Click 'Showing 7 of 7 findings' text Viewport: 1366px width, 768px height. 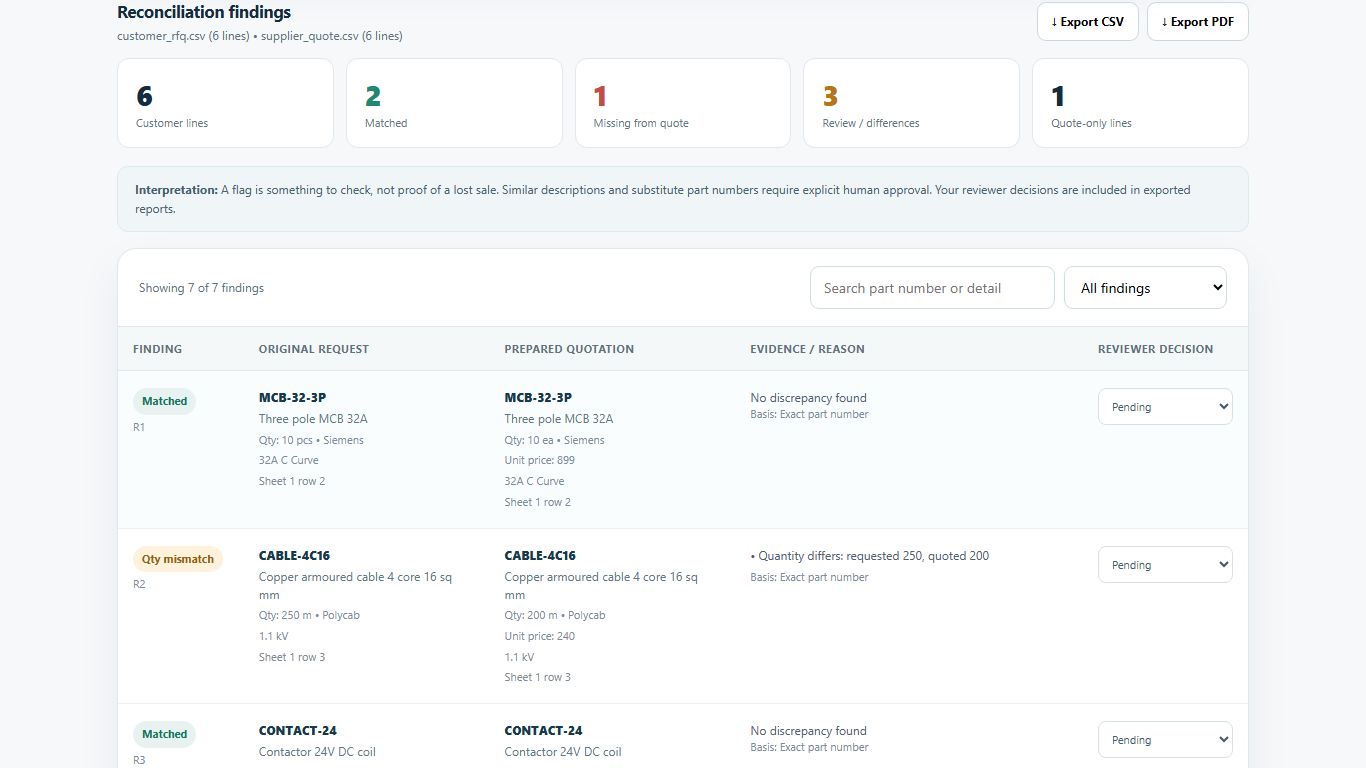(201, 288)
